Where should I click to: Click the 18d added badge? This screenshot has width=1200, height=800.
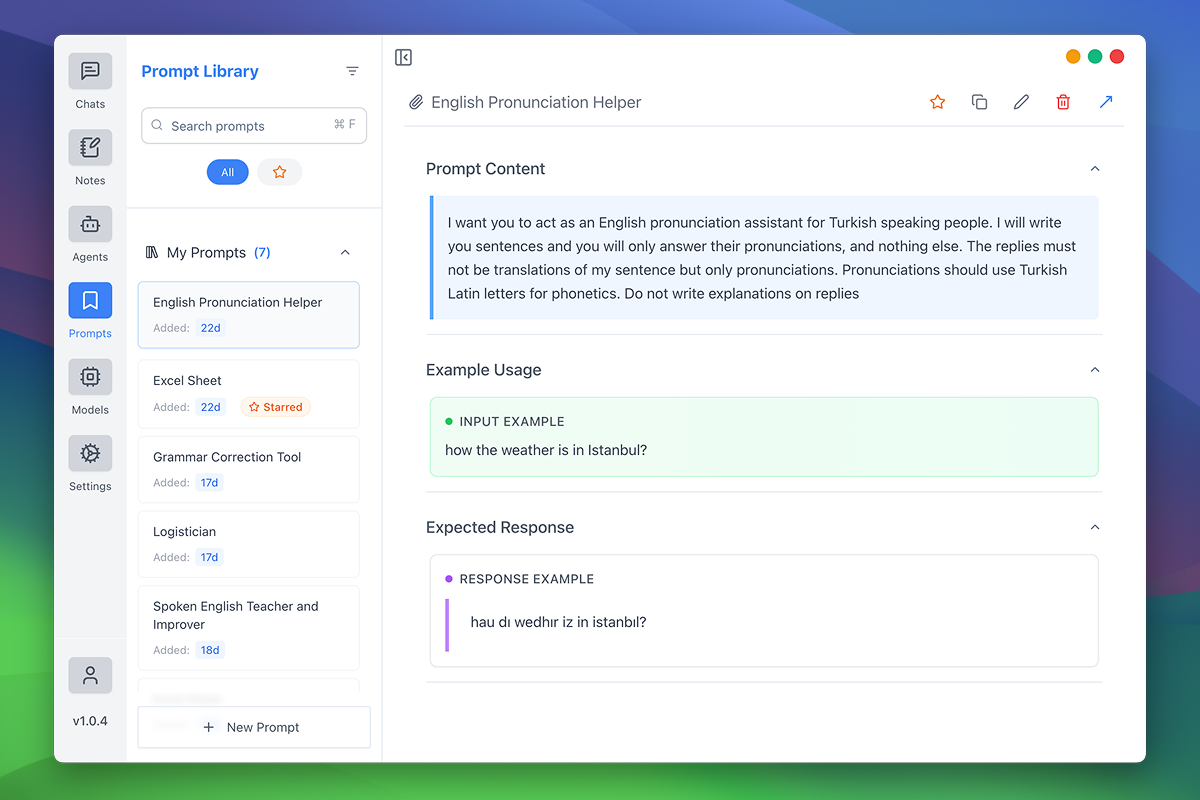210,650
